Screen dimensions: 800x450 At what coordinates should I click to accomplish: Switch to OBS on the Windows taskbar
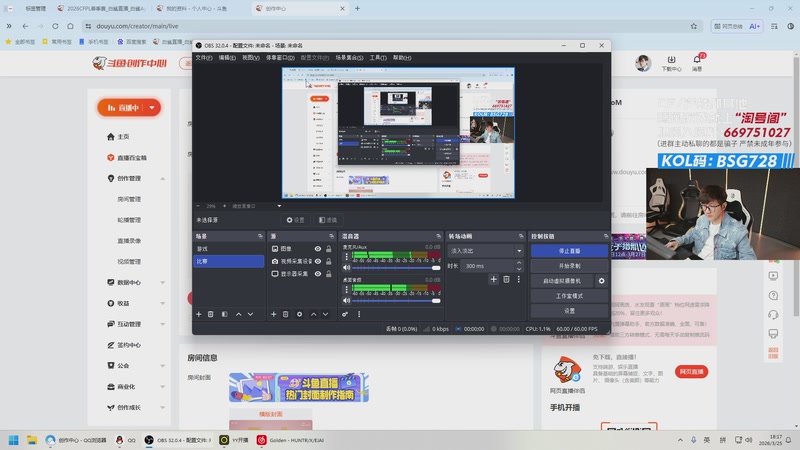point(178,440)
